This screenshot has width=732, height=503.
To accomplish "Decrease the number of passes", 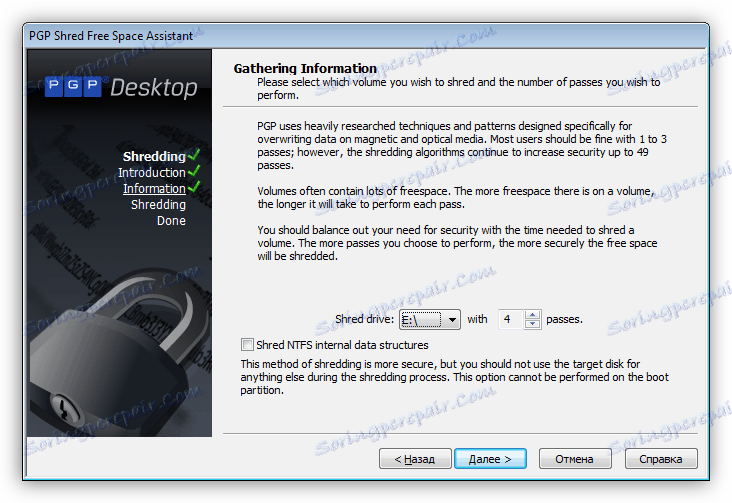I will pos(532,324).
